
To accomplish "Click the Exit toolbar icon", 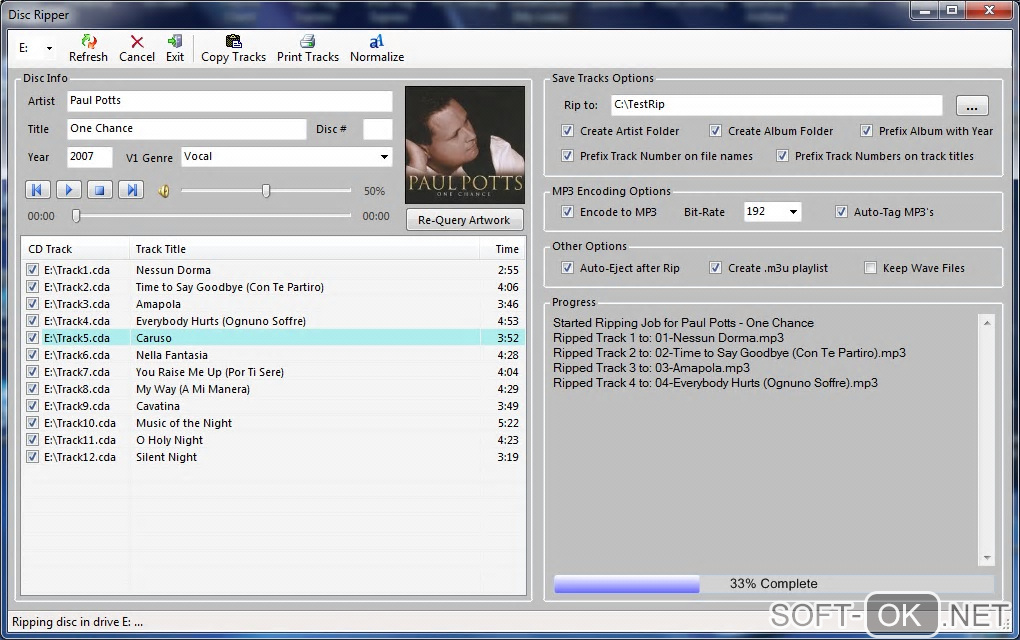I will click(x=174, y=42).
